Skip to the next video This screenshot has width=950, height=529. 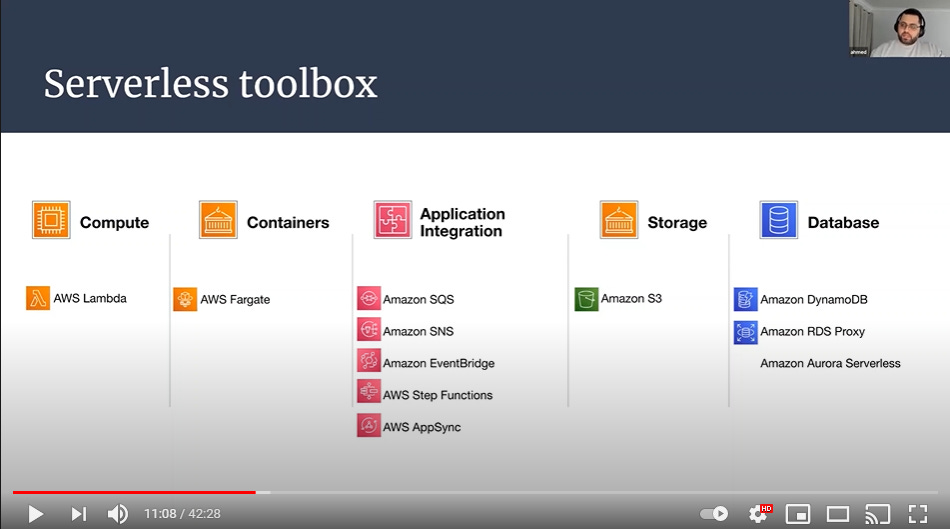(x=79, y=514)
